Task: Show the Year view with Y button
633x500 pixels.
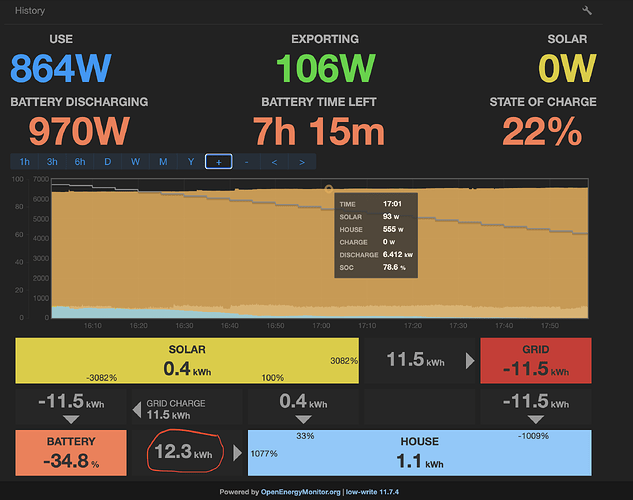Action: [x=191, y=161]
